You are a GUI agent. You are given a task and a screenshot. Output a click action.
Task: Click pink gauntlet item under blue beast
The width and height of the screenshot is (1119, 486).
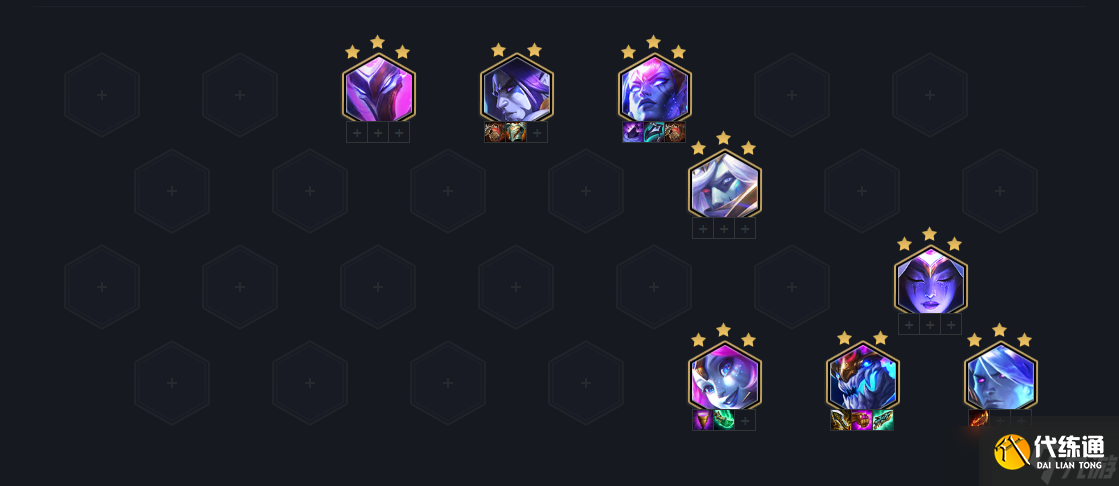pyautogui.click(x=862, y=420)
